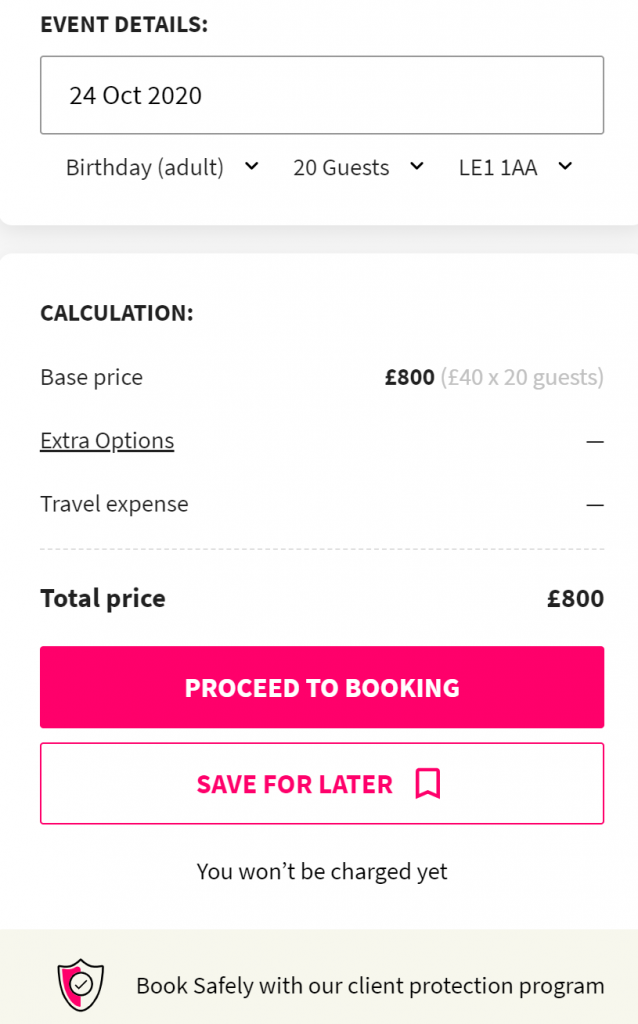This screenshot has height=1024, width=638.
Task: Open the 20 Guests chevron arrow
Action: click(417, 166)
